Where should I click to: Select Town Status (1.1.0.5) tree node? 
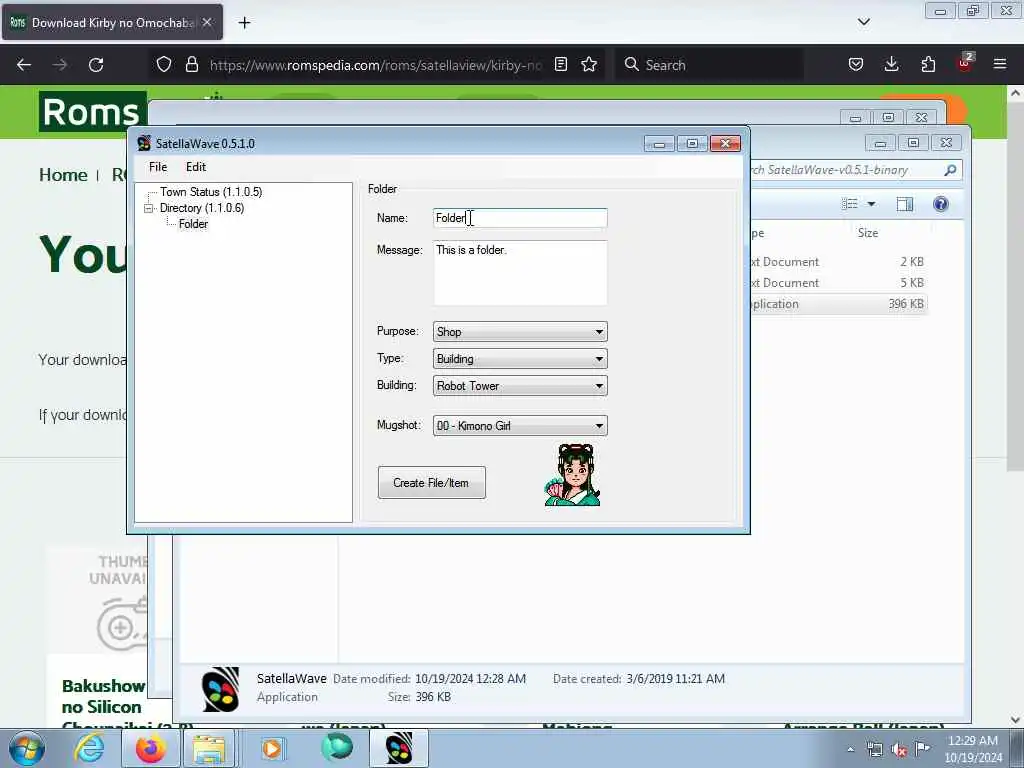tap(211, 191)
